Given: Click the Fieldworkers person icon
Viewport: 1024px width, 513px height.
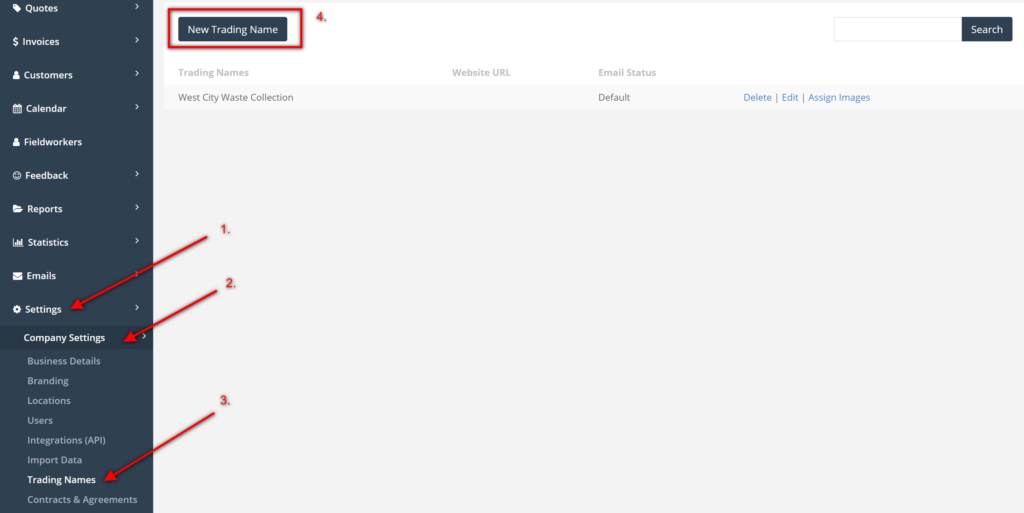Looking at the screenshot, I should 16,142.
